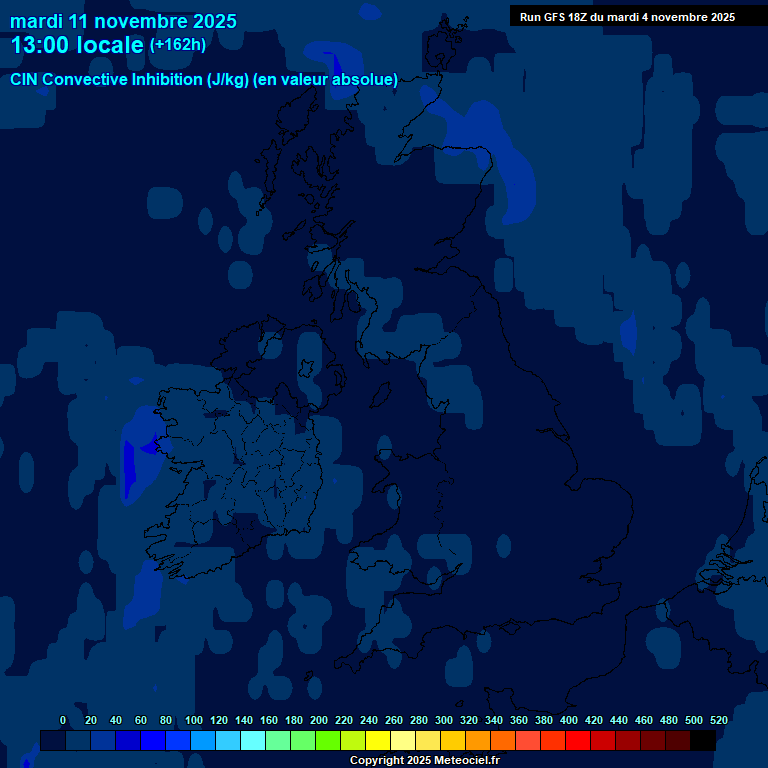The image size is (768, 768).
Task: Click the black swatch at the legend's end
Action: click(x=703, y=740)
